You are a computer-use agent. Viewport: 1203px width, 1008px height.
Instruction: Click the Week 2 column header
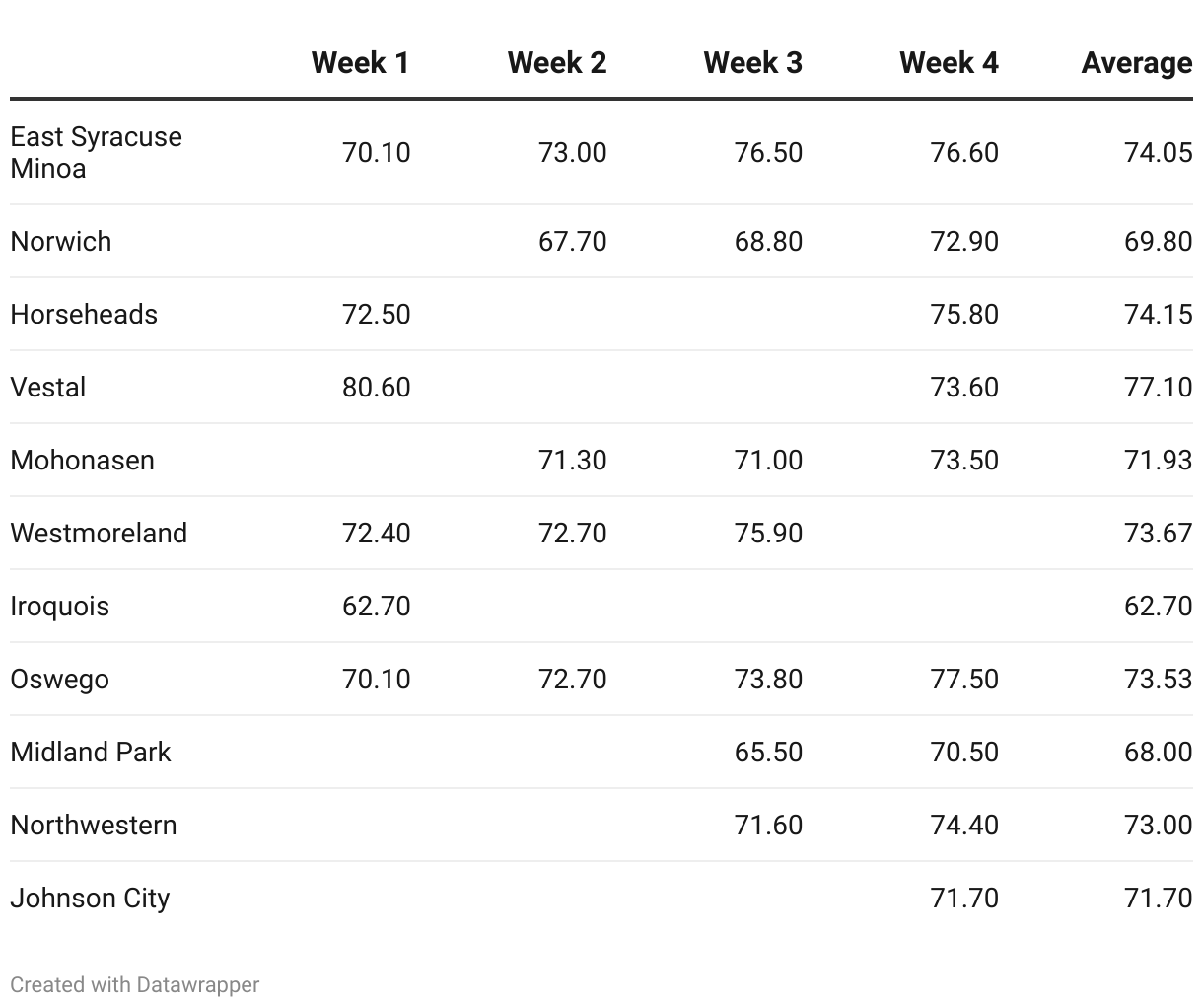point(557,63)
